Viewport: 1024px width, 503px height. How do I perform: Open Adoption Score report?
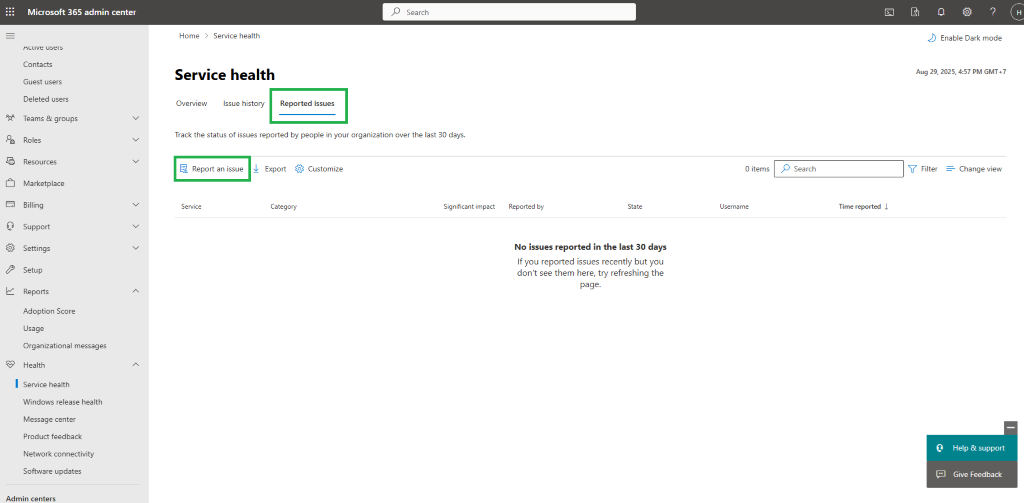(x=49, y=311)
